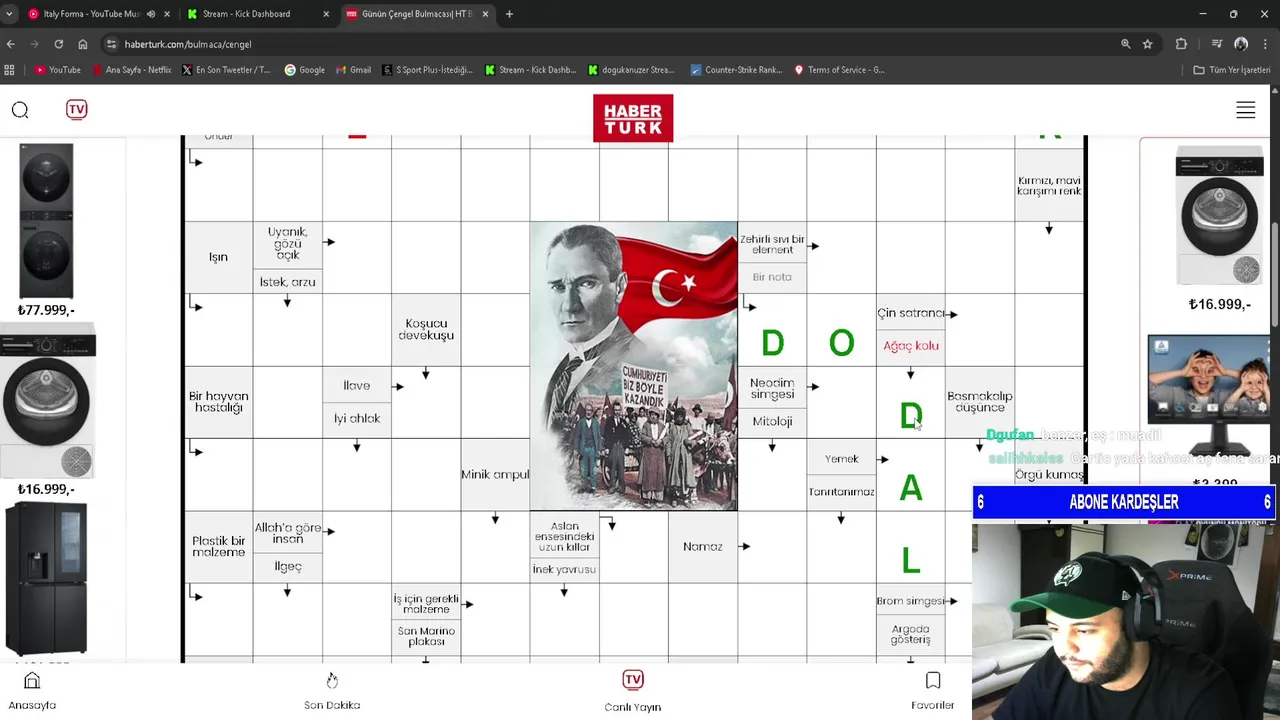Select the 'Koşucu devekuşu' clue
The image size is (1280, 720).
pos(426,330)
